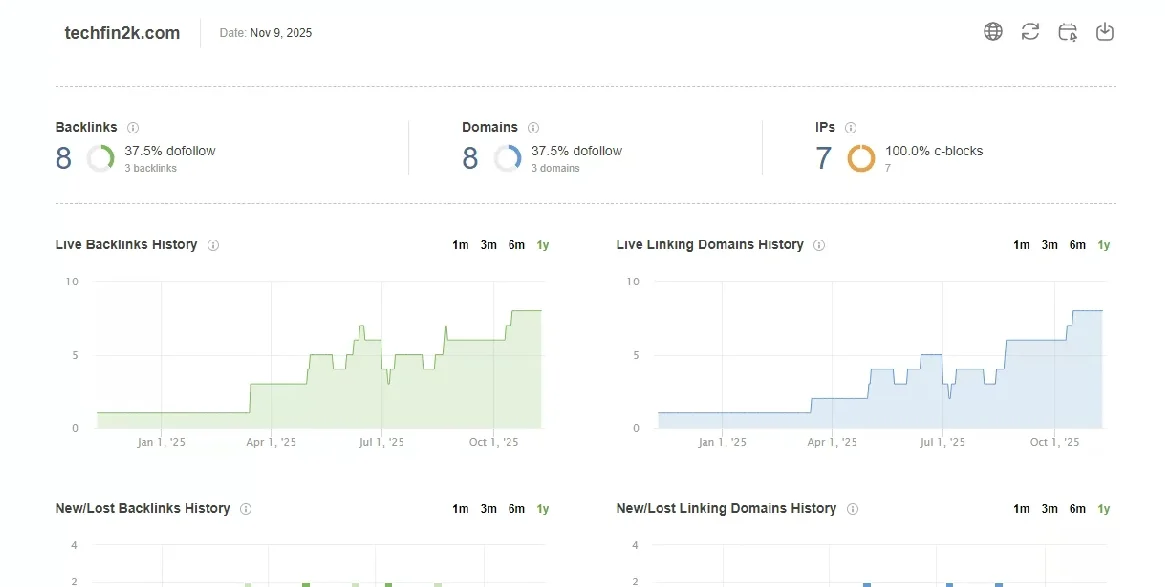Open info icon beside New/Lost Linking Domains History

pos(853,509)
